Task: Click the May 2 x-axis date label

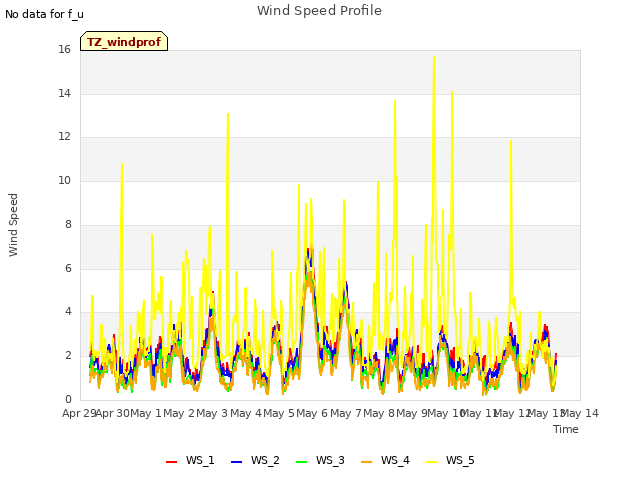Action: (x=179, y=413)
